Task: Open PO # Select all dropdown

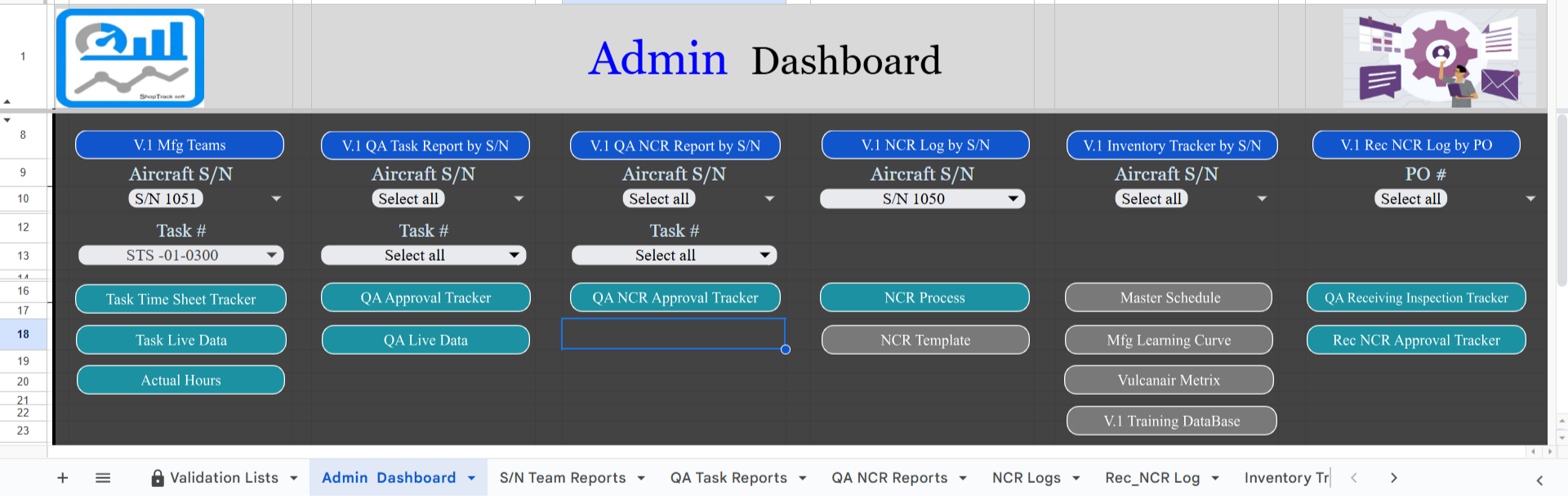Action: 1530,199
